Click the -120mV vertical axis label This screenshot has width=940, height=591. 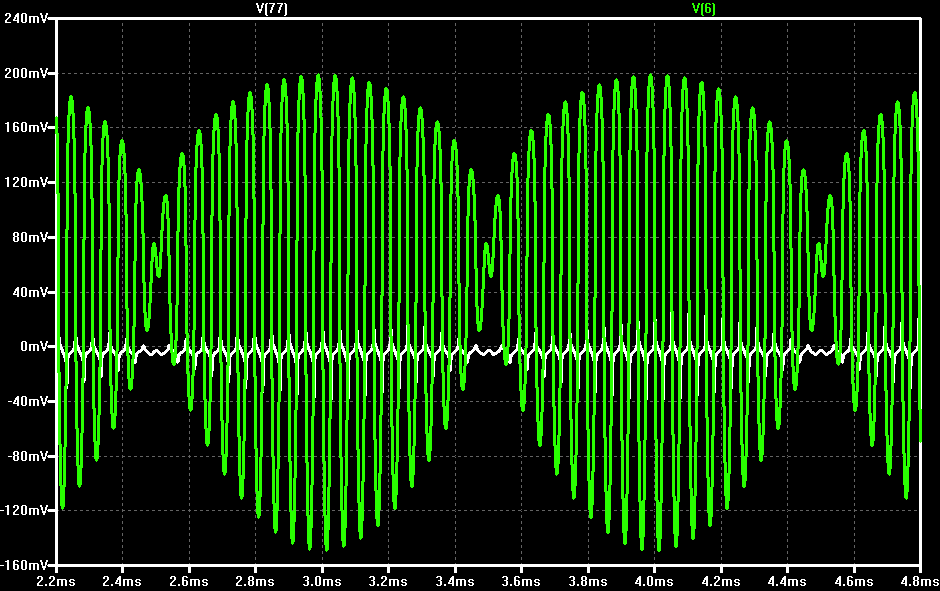pos(24,510)
